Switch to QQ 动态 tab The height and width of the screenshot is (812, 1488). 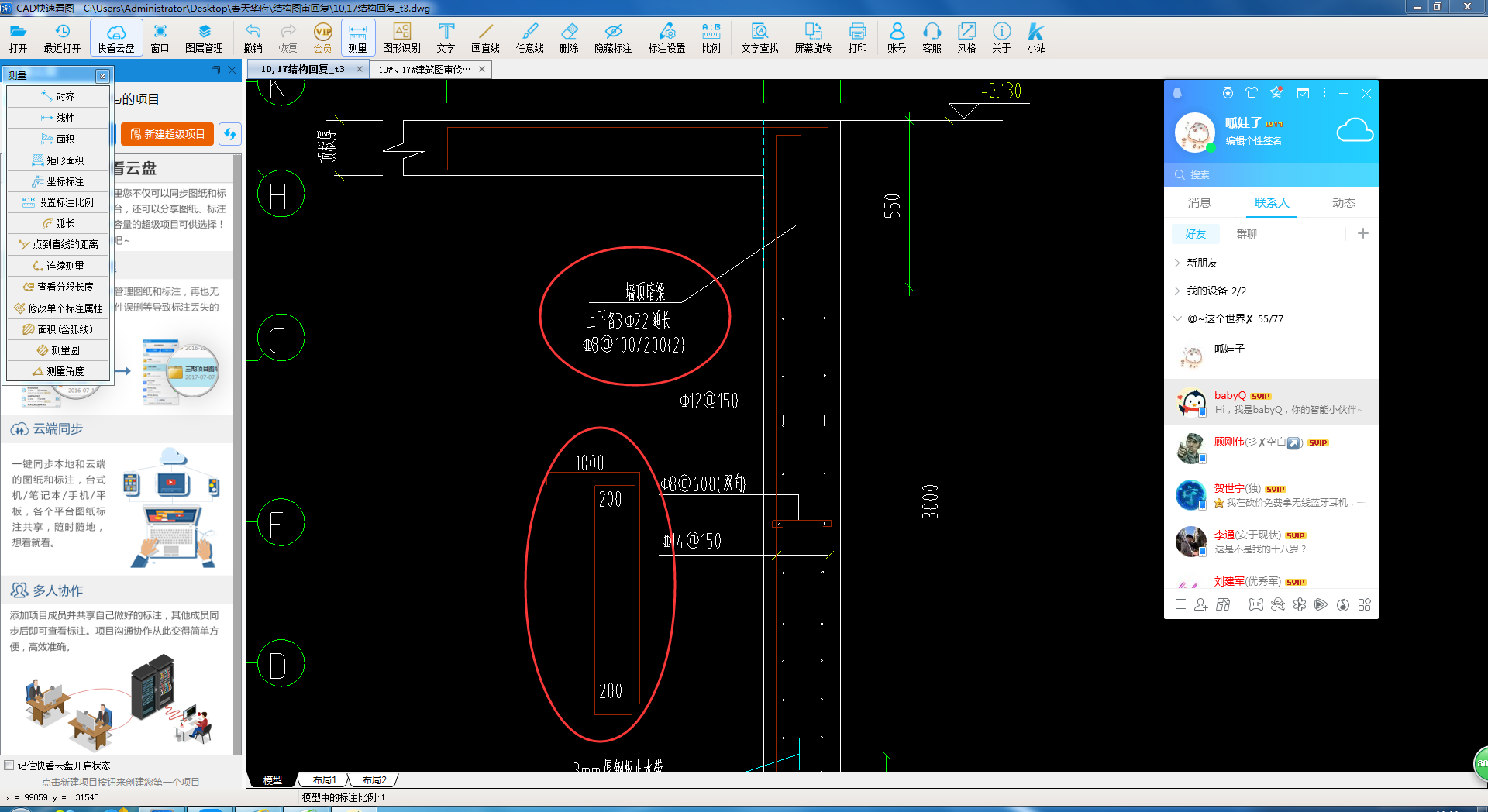coord(1344,203)
